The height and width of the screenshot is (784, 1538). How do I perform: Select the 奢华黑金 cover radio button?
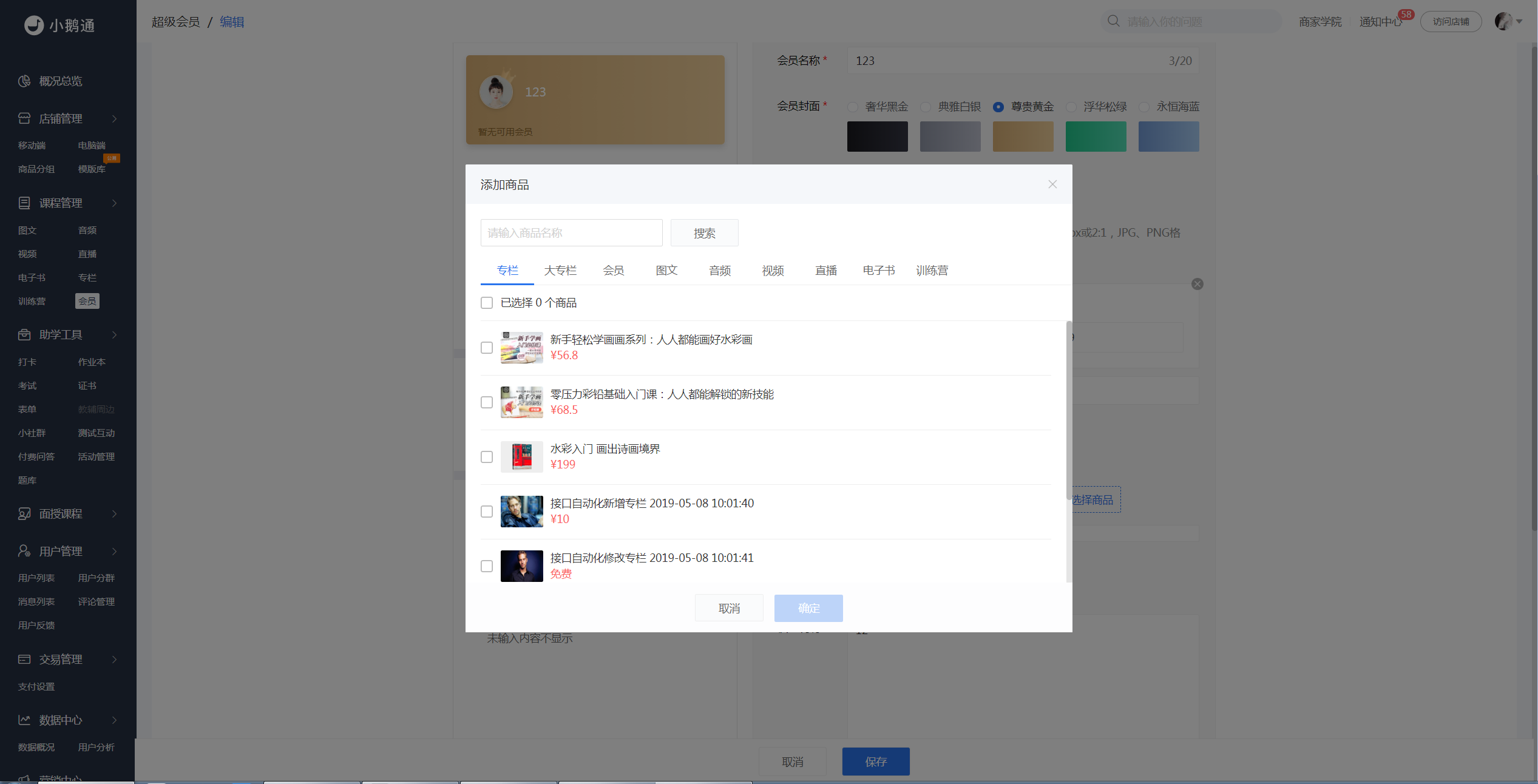[853, 107]
